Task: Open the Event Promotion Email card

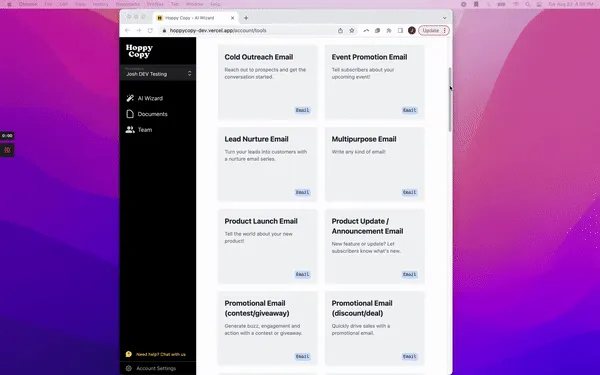Action: (x=375, y=82)
